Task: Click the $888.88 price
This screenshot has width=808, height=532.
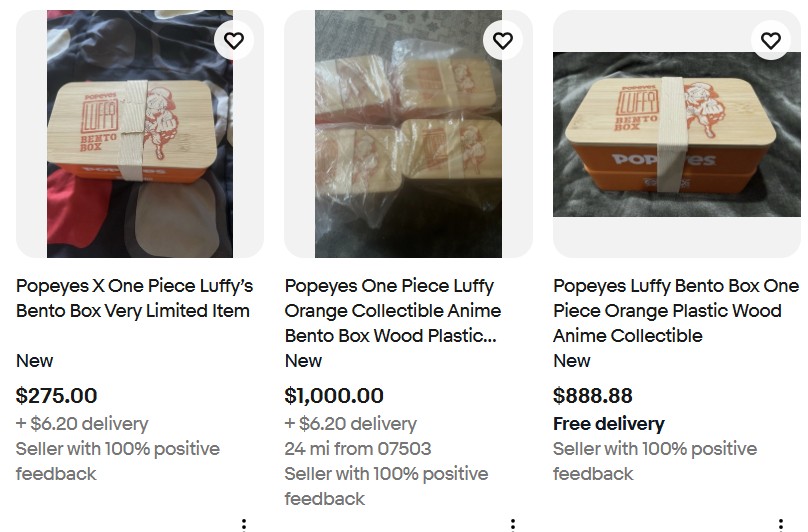Action: (593, 396)
